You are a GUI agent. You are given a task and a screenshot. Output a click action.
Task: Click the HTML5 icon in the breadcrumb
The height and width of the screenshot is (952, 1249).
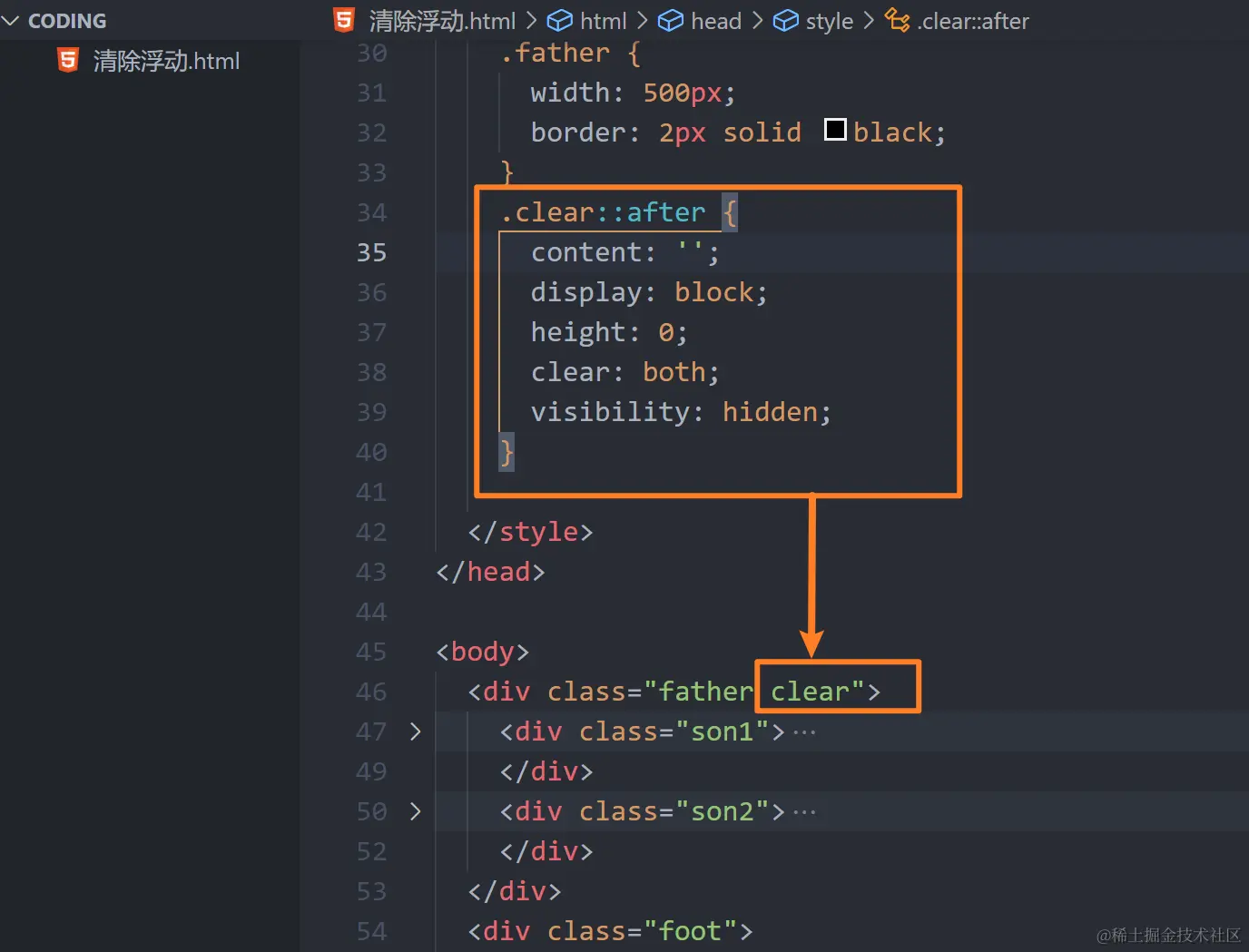coord(344,20)
